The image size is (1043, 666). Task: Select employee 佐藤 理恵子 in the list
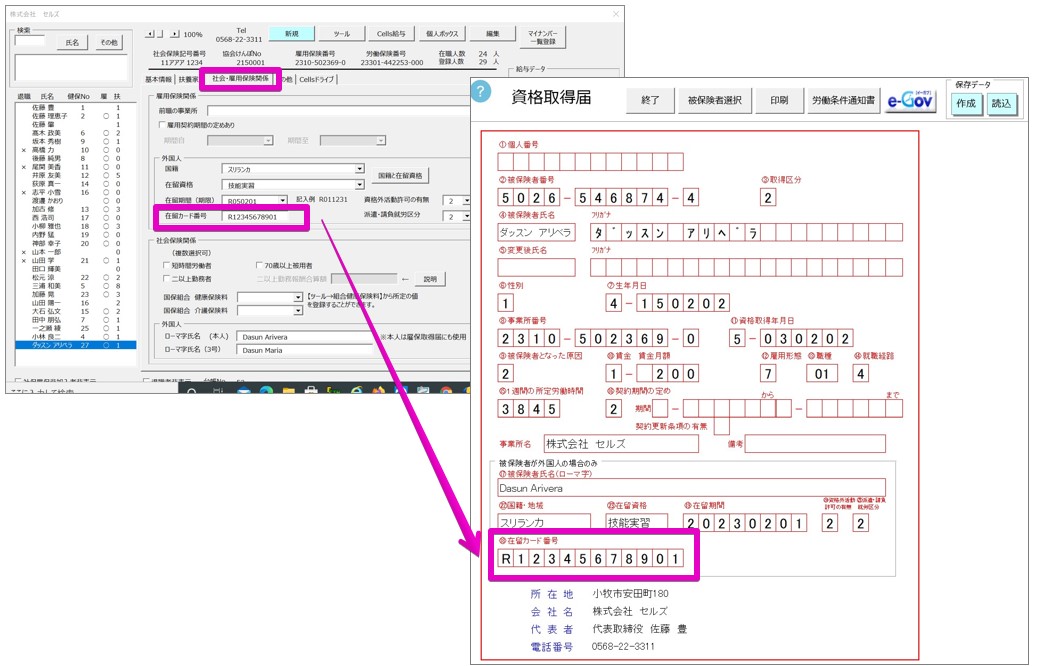click(x=75, y=116)
